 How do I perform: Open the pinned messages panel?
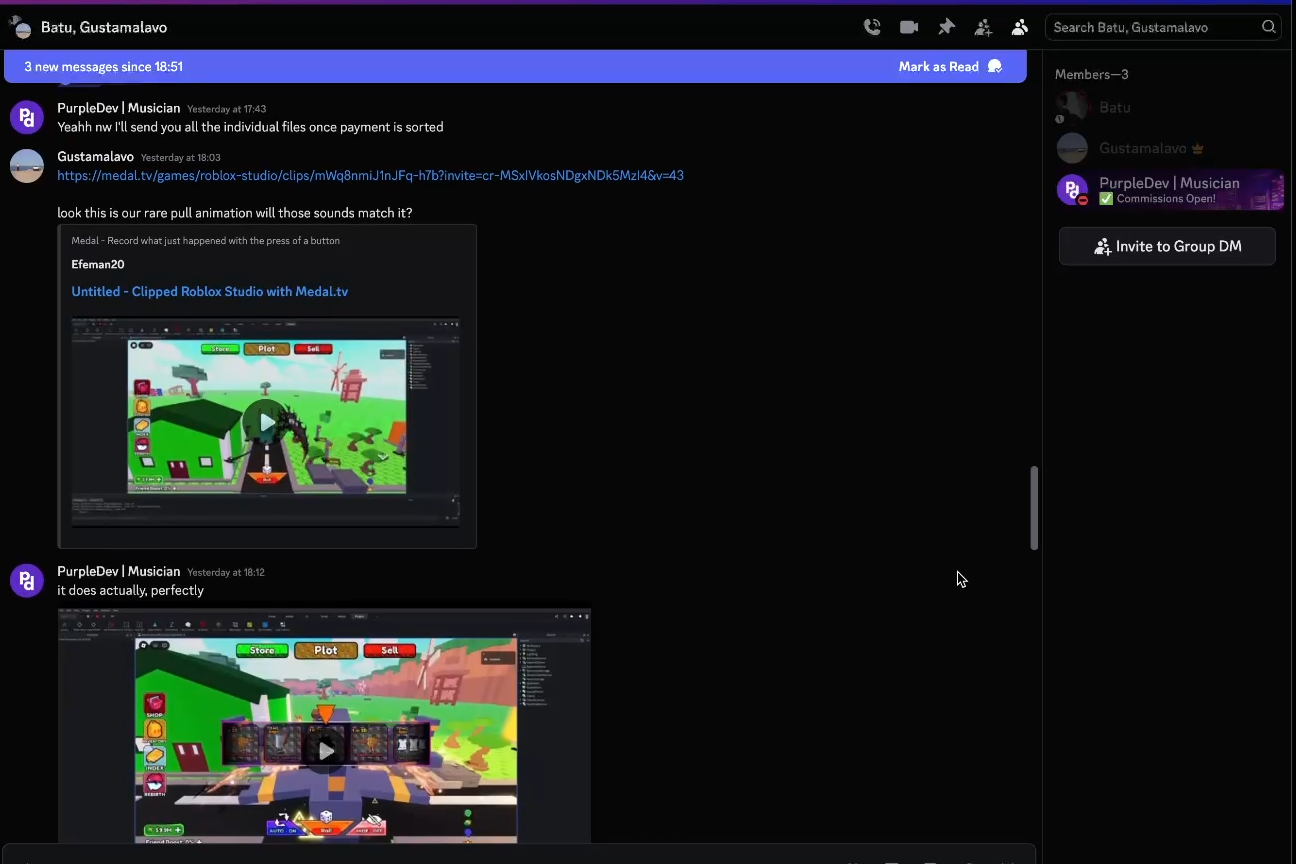pos(946,27)
